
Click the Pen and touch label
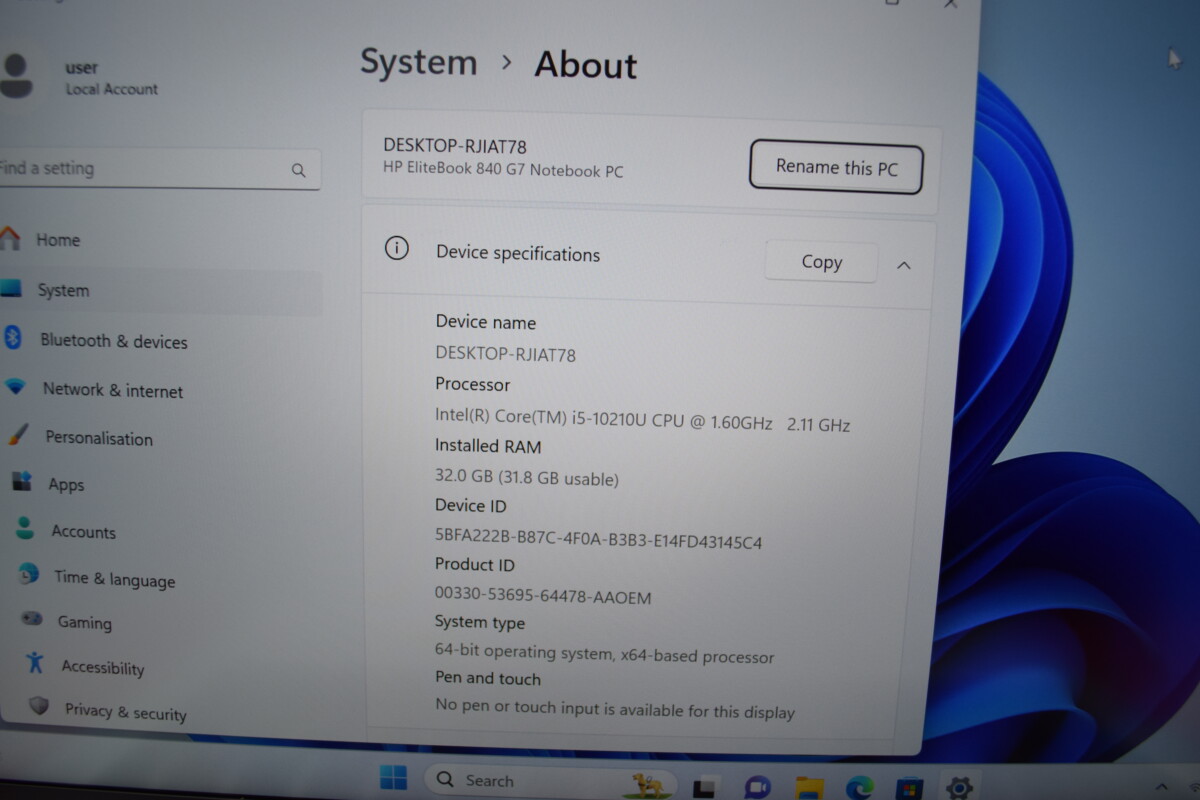tap(487, 678)
